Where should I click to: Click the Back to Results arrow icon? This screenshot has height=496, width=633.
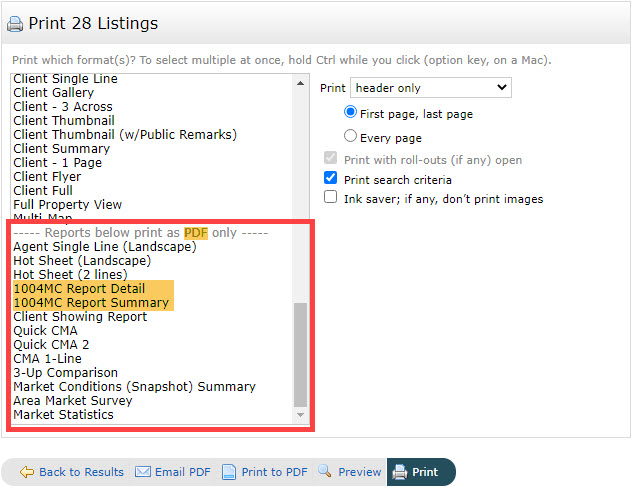coord(27,472)
